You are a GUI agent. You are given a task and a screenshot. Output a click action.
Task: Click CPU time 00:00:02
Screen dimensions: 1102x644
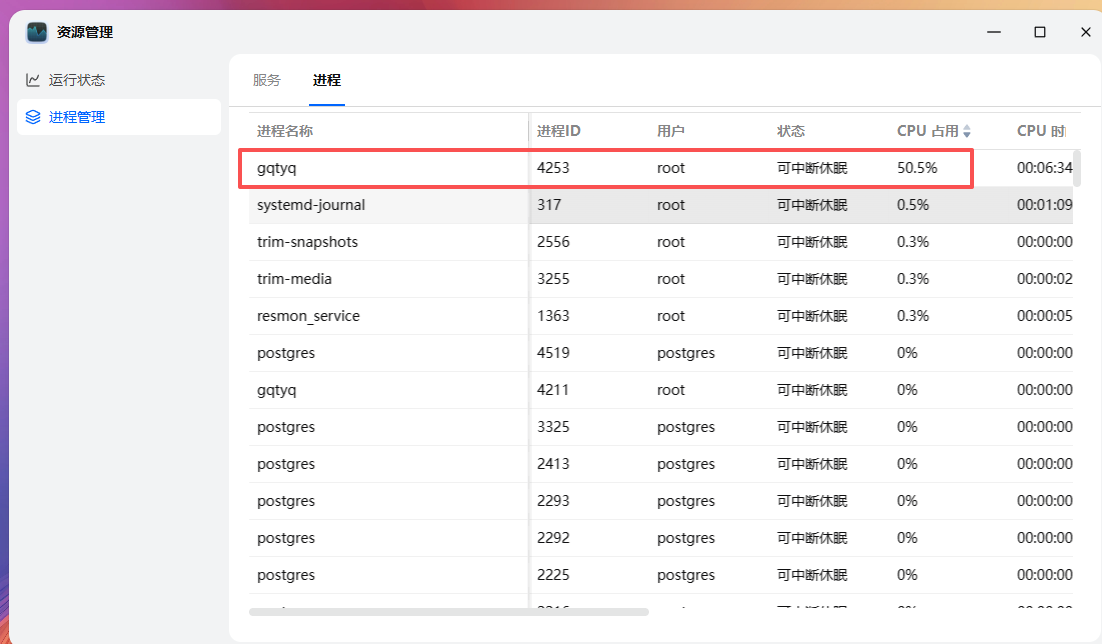(x=1044, y=279)
